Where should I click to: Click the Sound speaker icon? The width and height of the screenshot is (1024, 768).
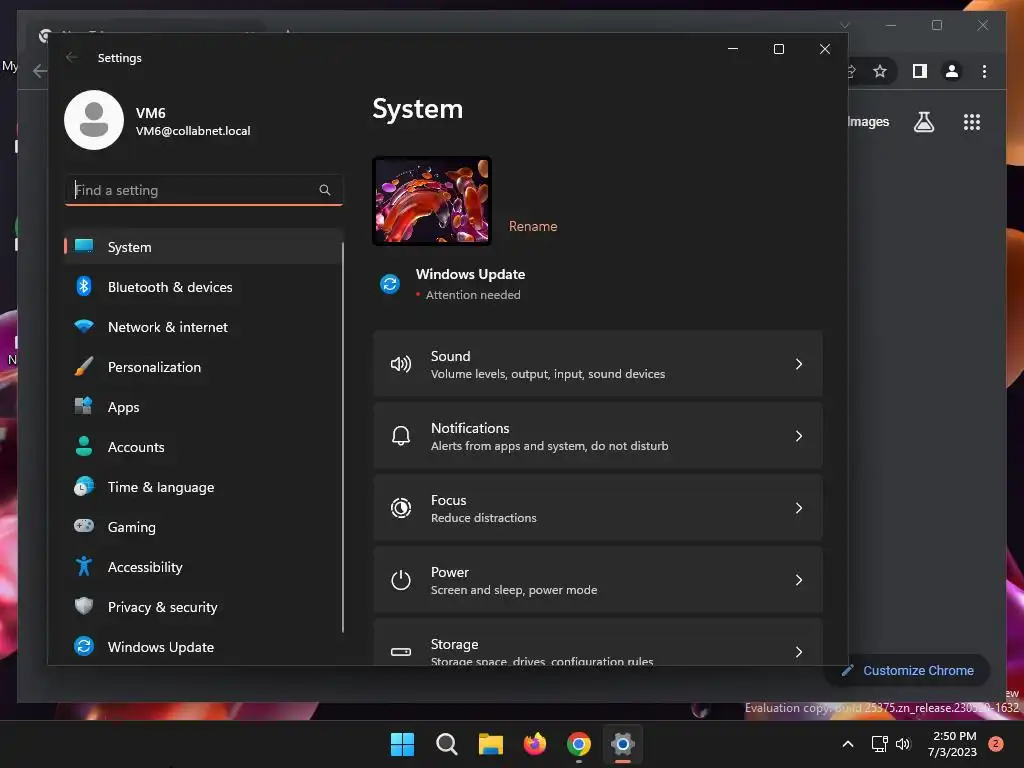(400, 364)
